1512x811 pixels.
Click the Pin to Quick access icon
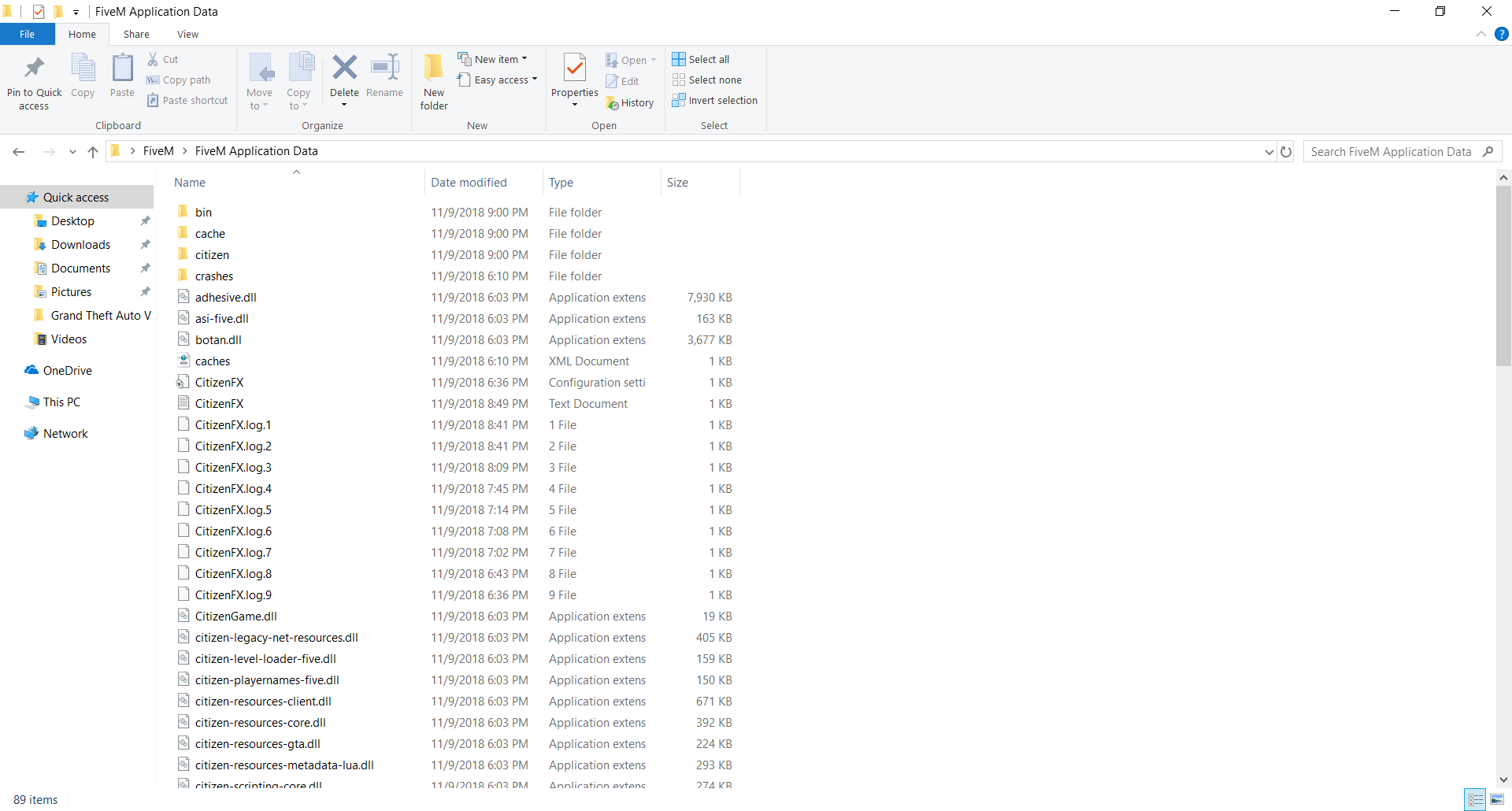point(34,69)
